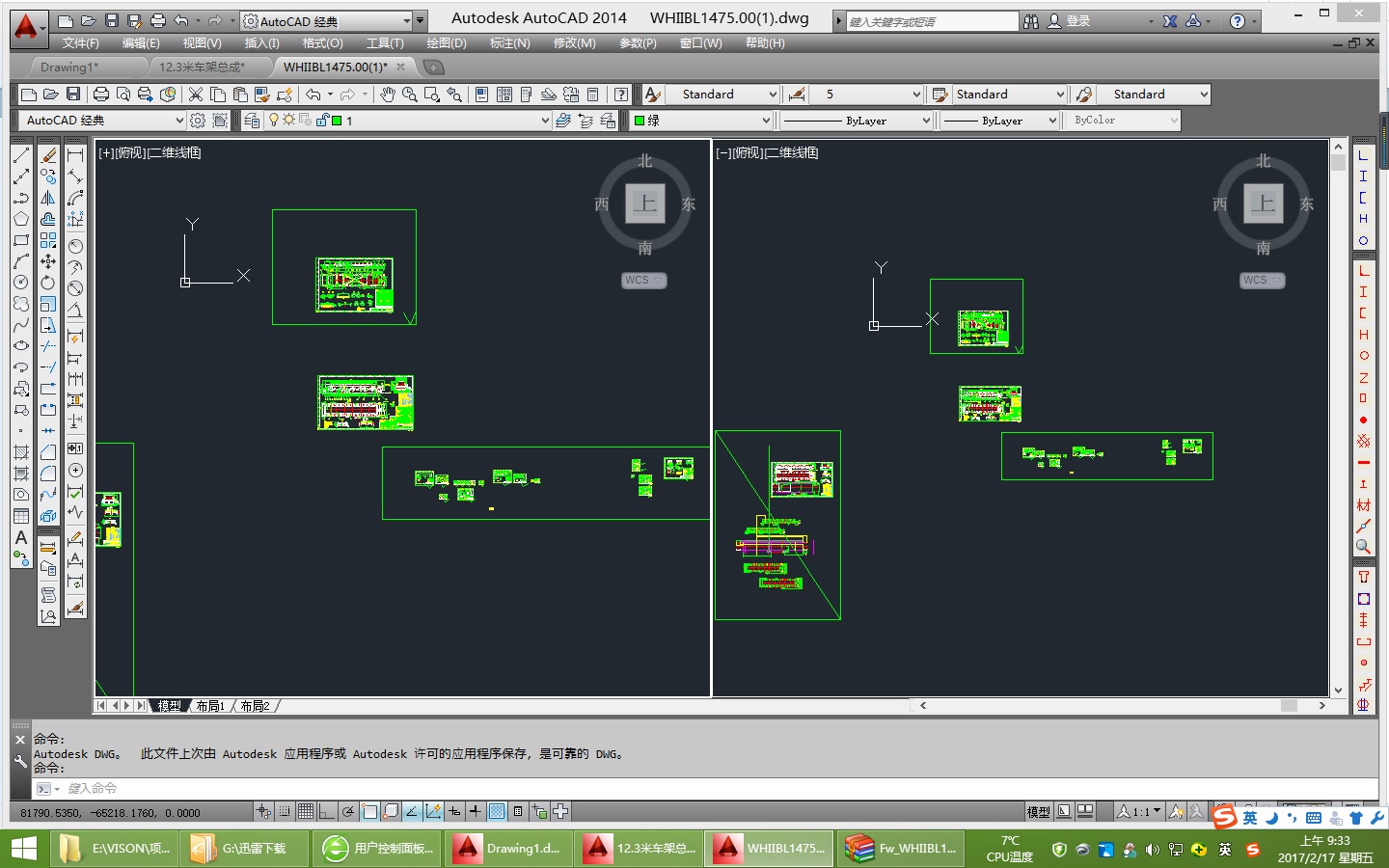Open the annotation scale 1:1 dropdown
The height and width of the screenshot is (868, 1389).
coord(1140,811)
